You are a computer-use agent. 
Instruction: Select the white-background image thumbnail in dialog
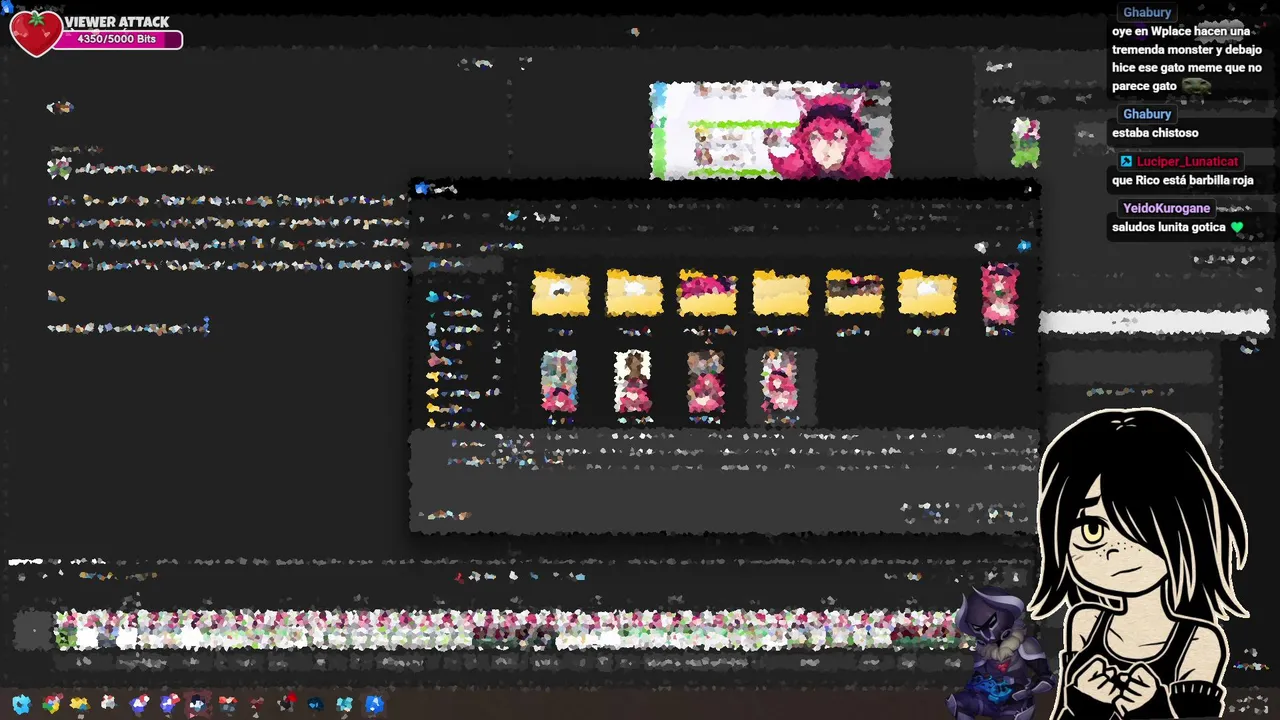(632, 381)
